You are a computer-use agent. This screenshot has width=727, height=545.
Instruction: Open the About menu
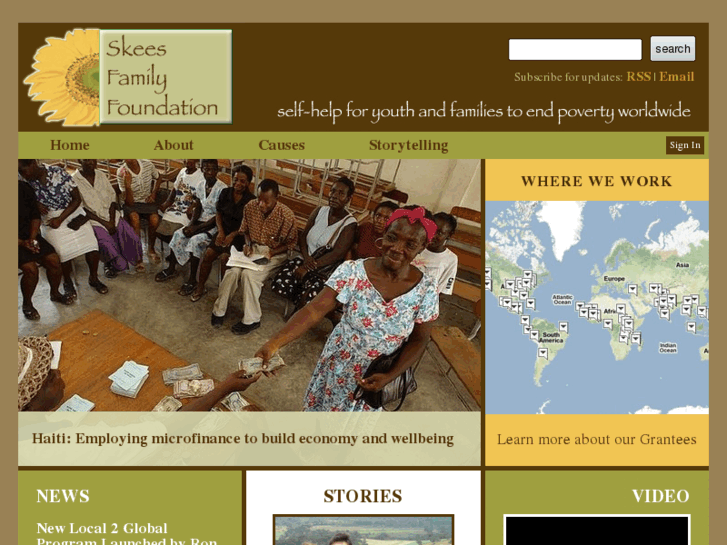click(x=173, y=145)
